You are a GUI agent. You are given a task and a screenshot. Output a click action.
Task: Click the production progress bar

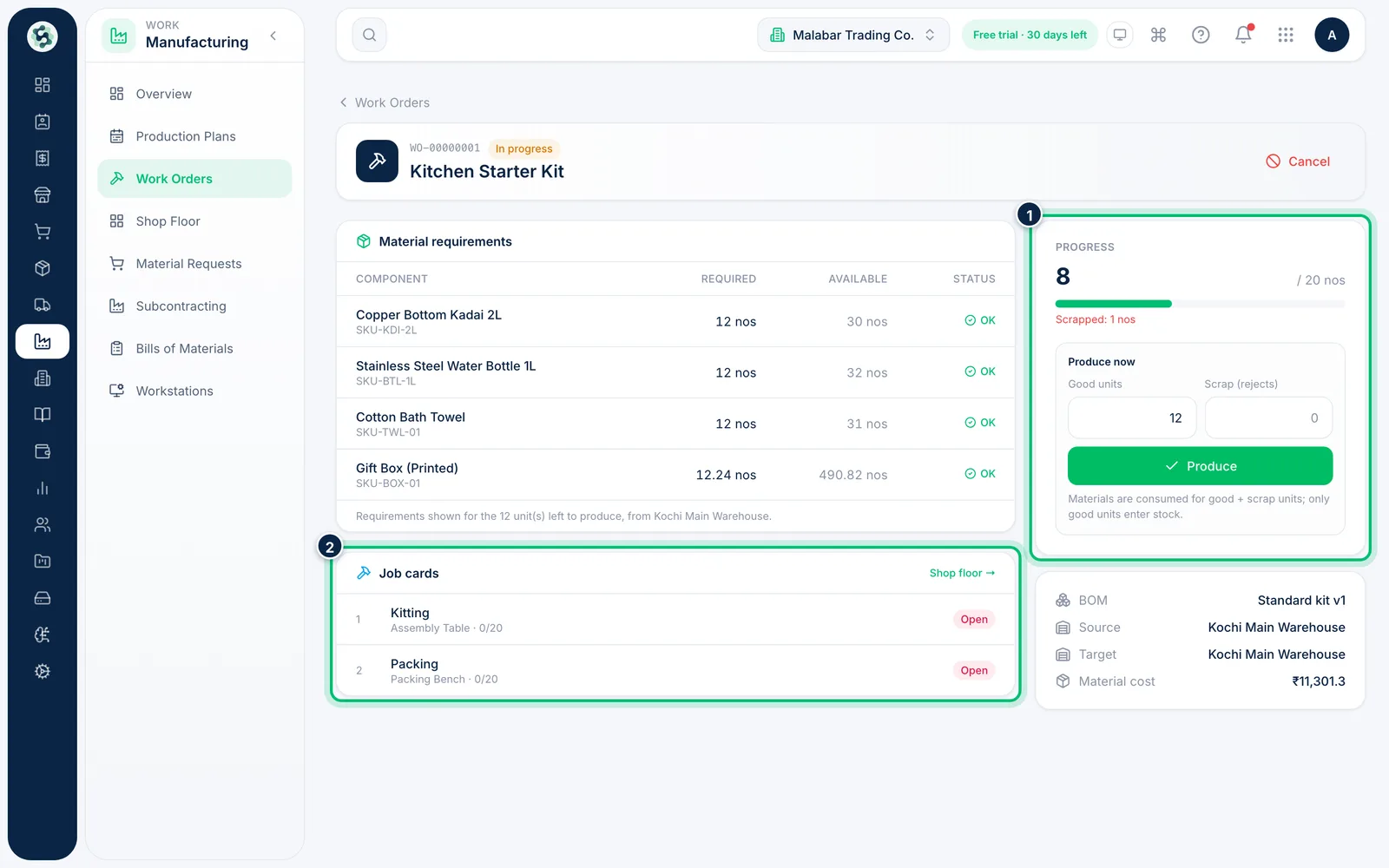coord(1200,304)
